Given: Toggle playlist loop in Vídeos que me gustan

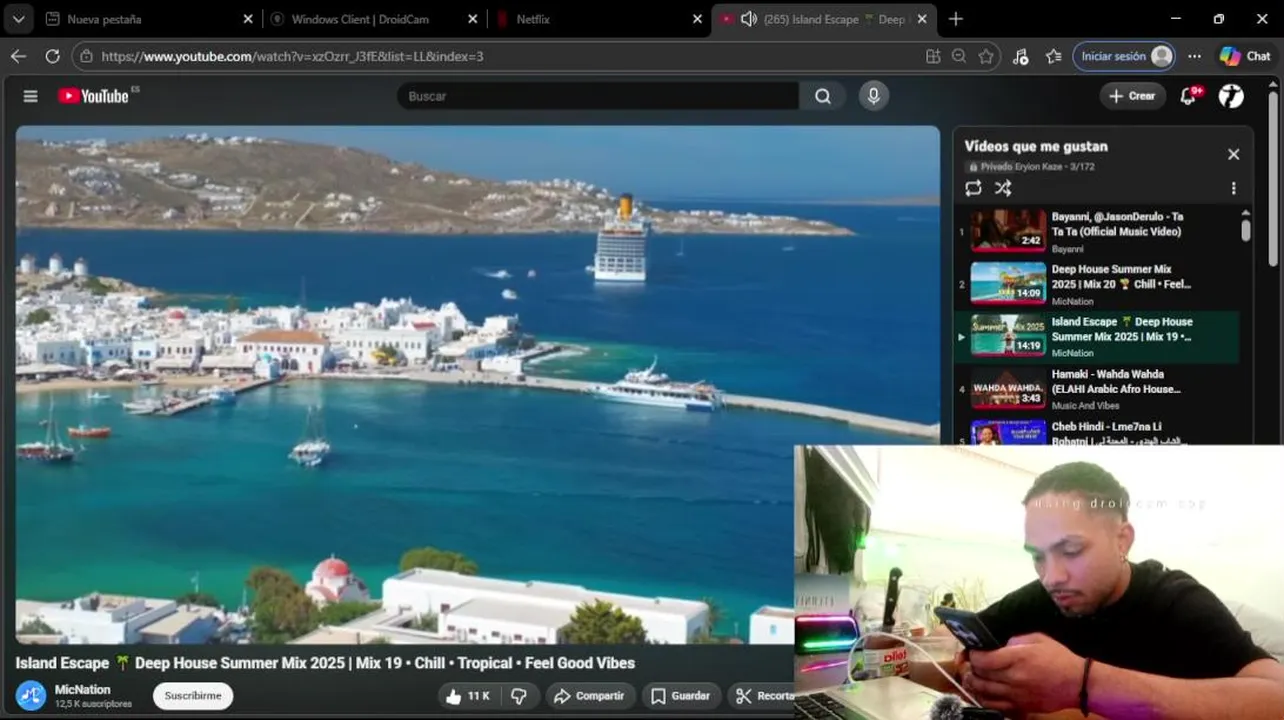Looking at the screenshot, I should tap(973, 188).
